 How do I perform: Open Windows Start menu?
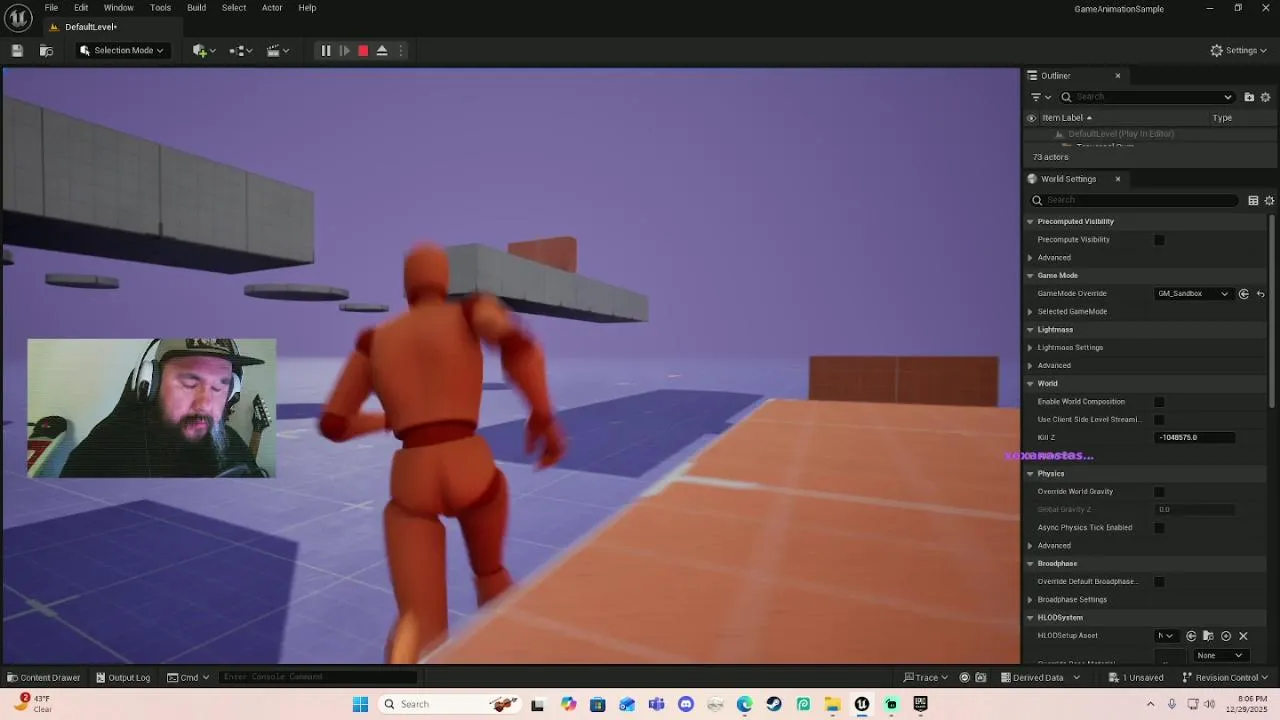point(360,704)
